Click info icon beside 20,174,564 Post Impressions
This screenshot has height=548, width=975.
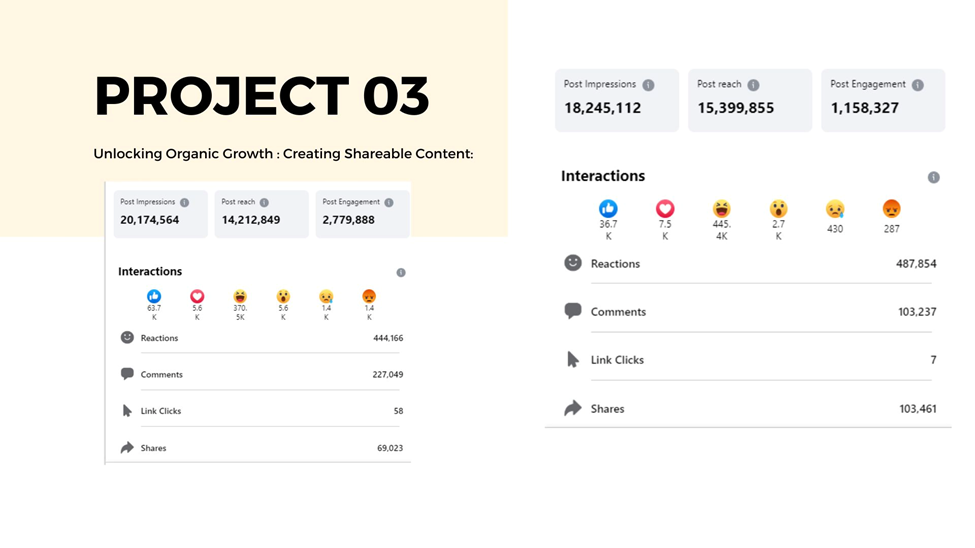(184, 202)
